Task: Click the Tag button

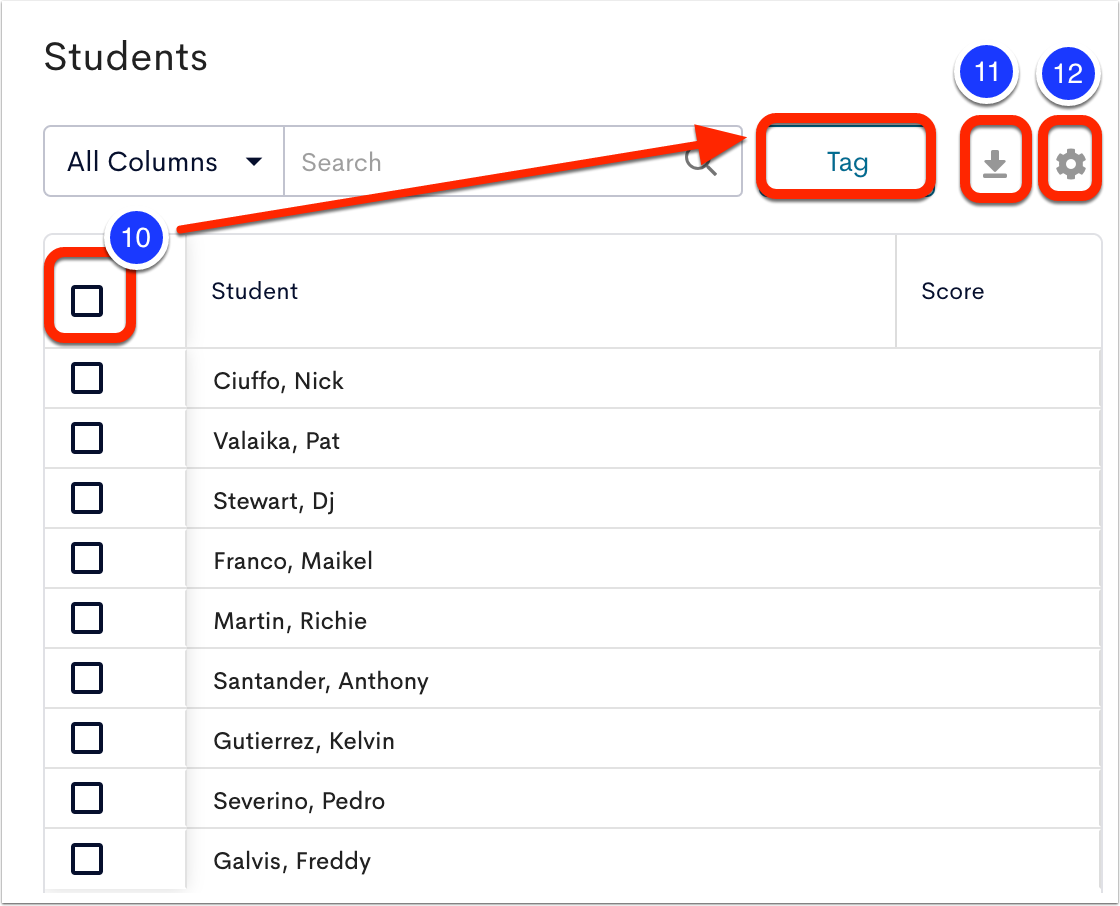Action: point(847,161)
